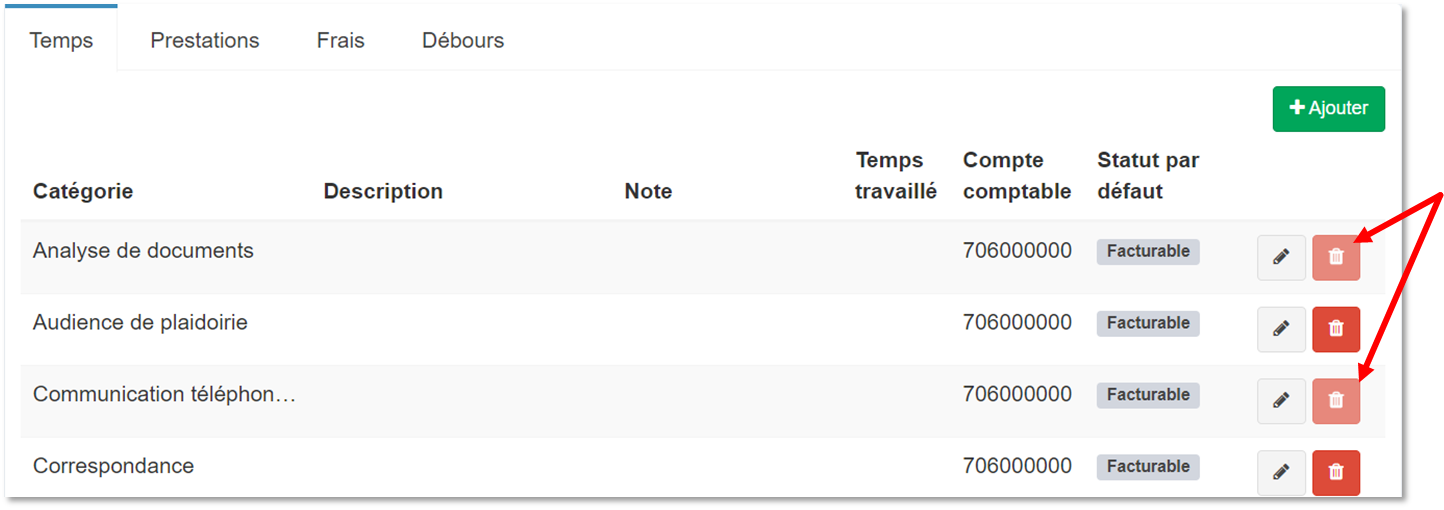The image size is (1444, 510).
Task: Edit the Analyse de documents row
Action: 1281,257
